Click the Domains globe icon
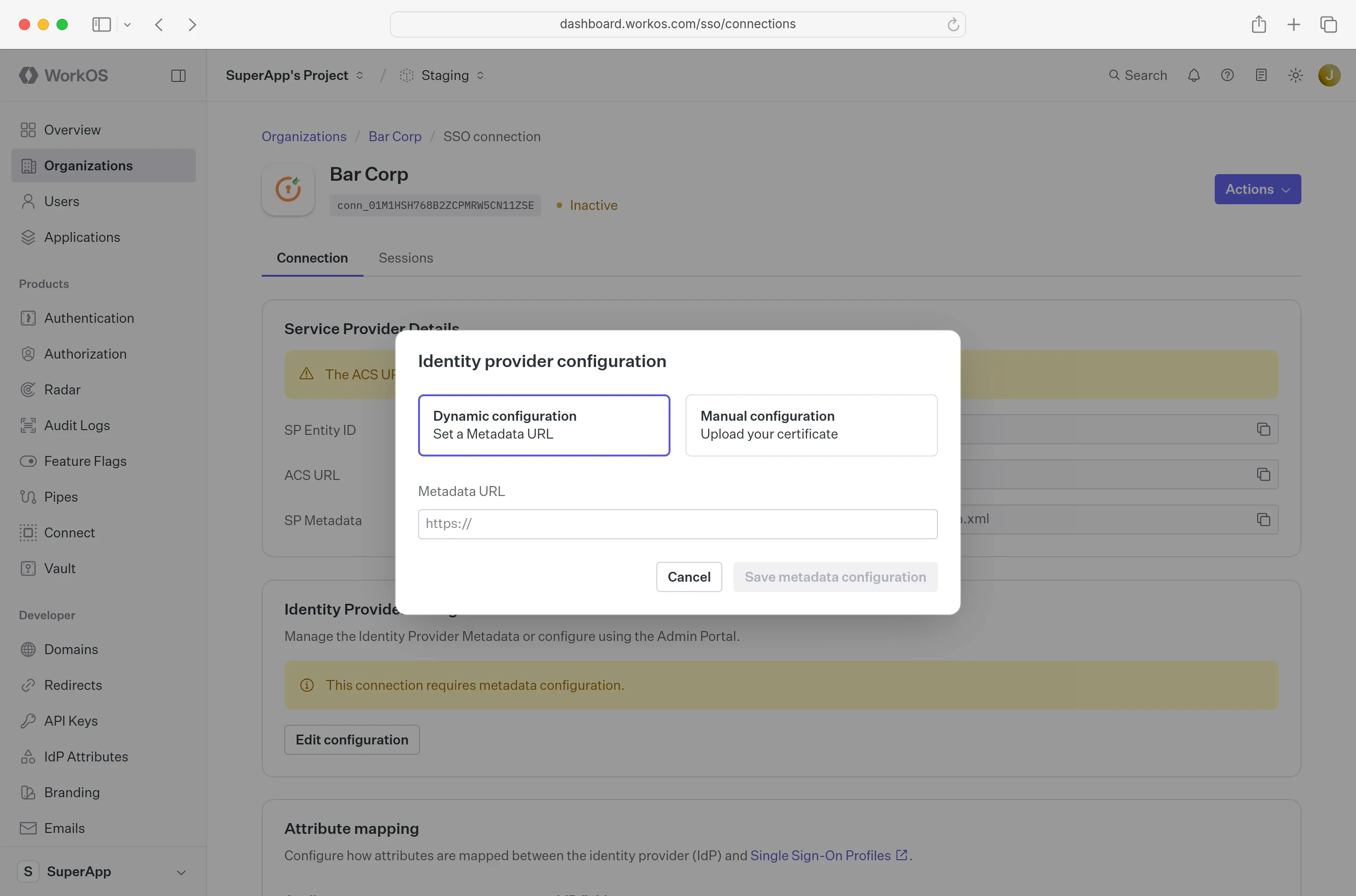The image size is (1356, 896). (x=28, y=650)
